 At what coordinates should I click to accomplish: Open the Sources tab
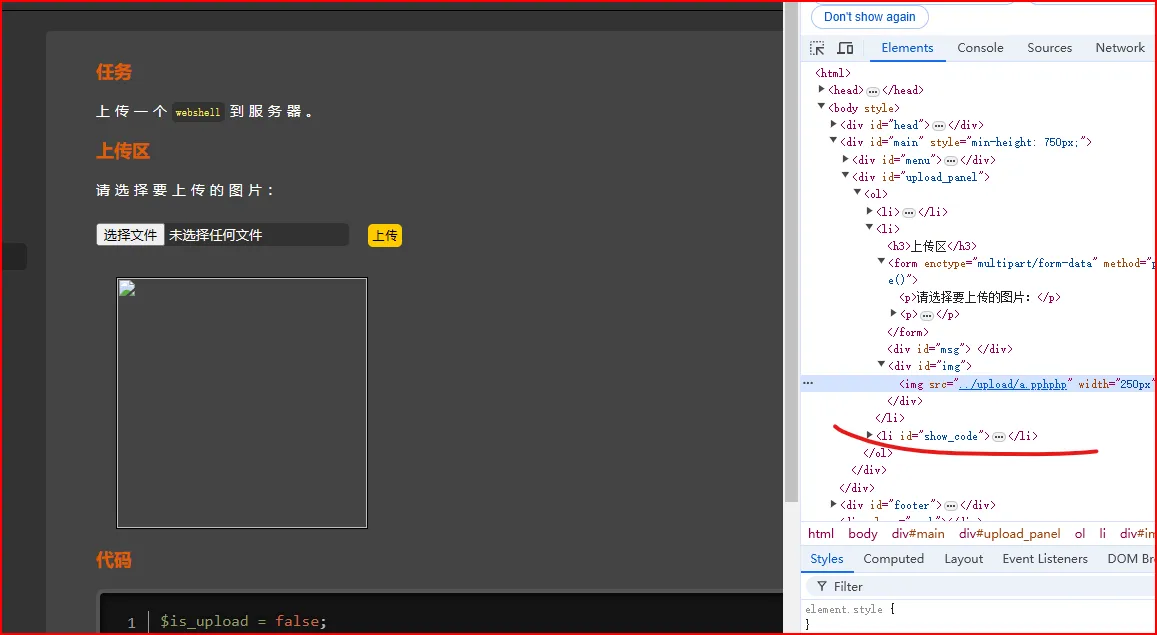[x=1049, y=48]
